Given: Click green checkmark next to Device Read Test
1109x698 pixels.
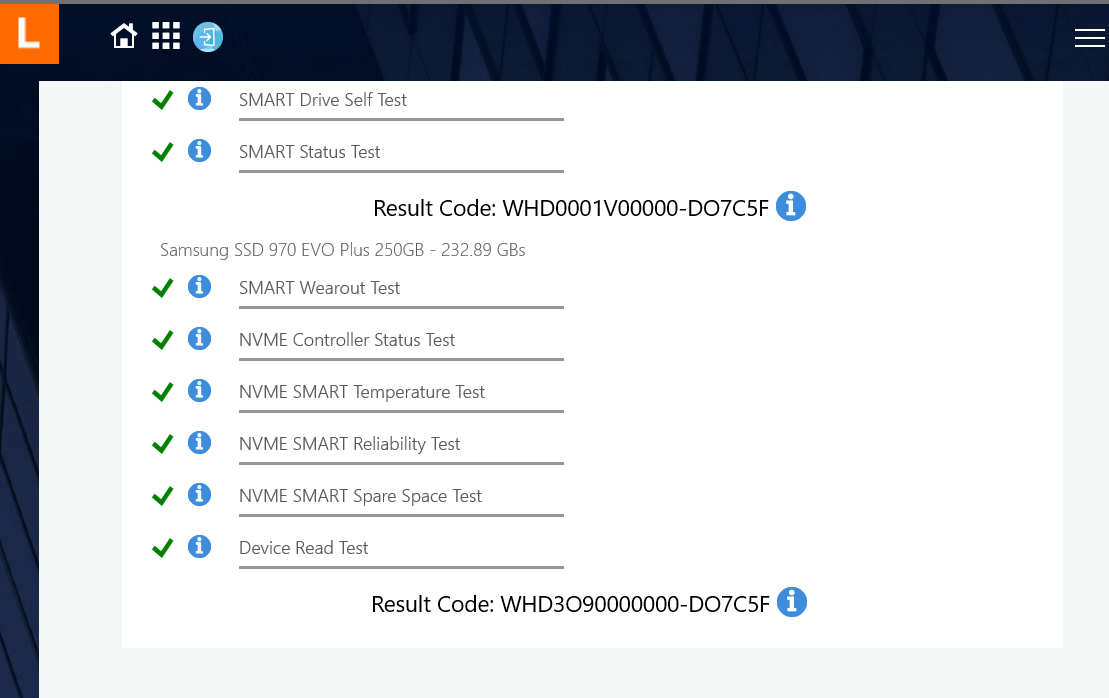Looking at the screenshot, I should 162,547.
